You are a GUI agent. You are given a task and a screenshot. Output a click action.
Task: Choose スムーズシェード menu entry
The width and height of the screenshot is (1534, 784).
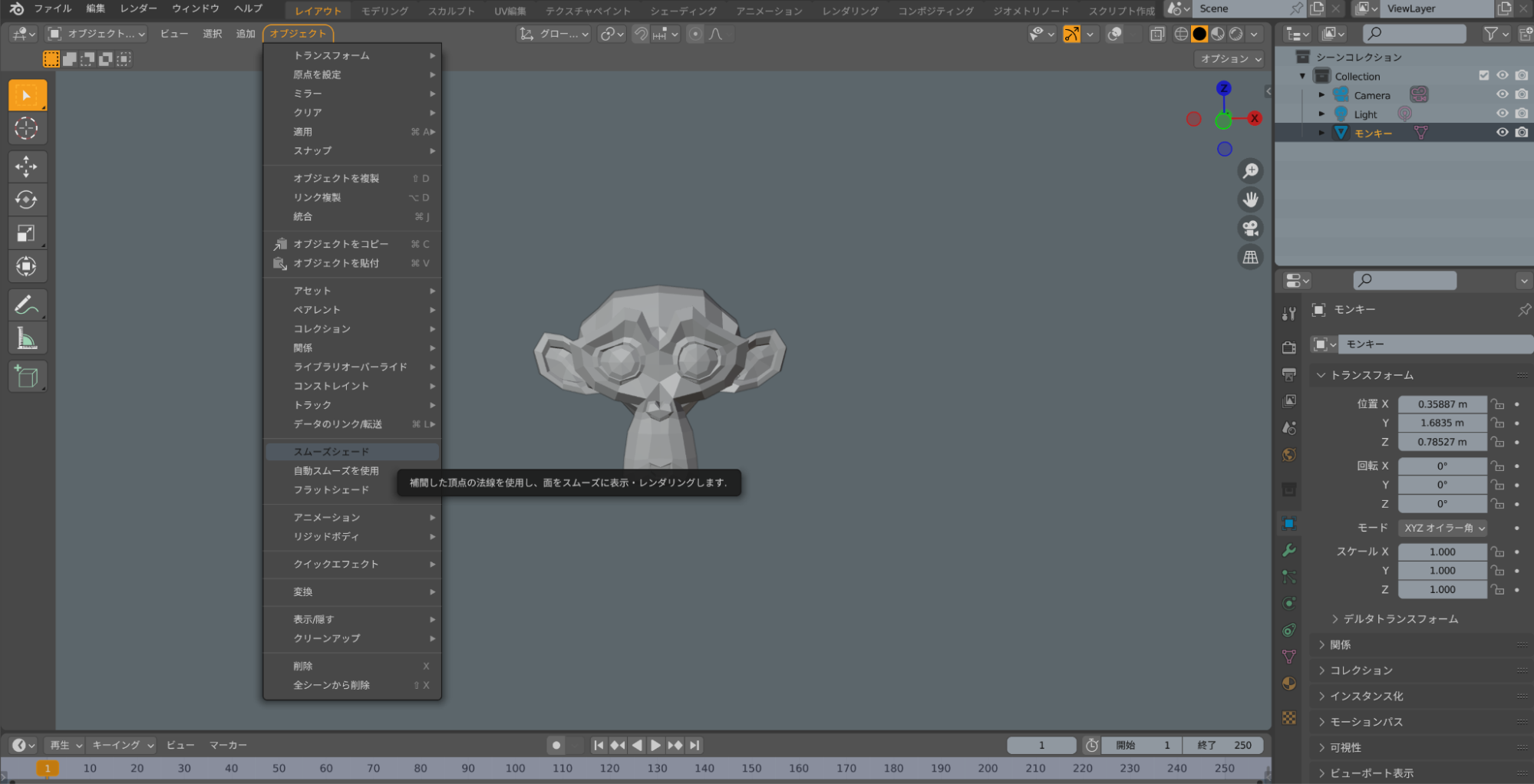[352, 452]
